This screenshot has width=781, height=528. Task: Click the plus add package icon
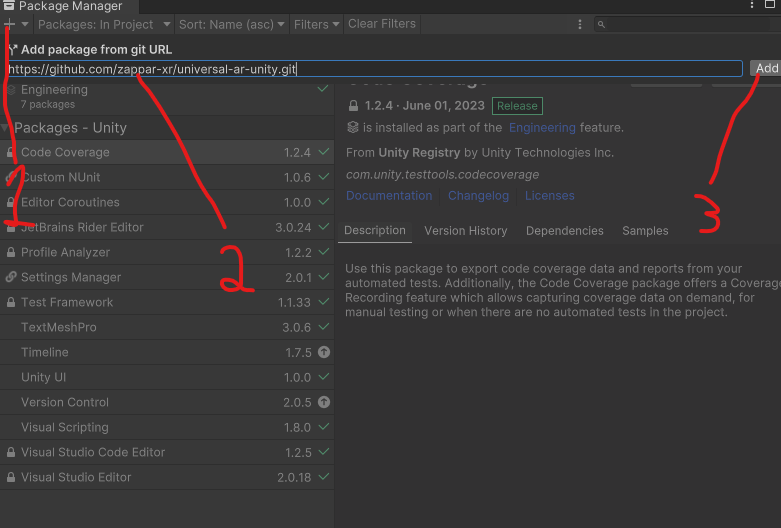10,24
